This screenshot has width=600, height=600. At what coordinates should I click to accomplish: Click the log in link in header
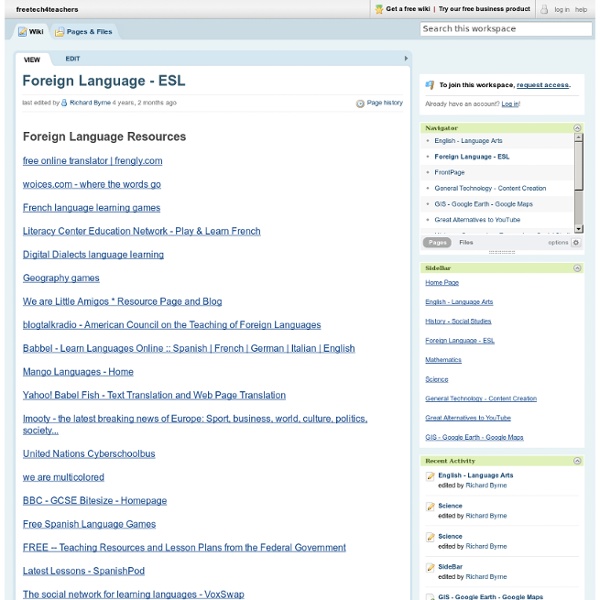point(562,10)
